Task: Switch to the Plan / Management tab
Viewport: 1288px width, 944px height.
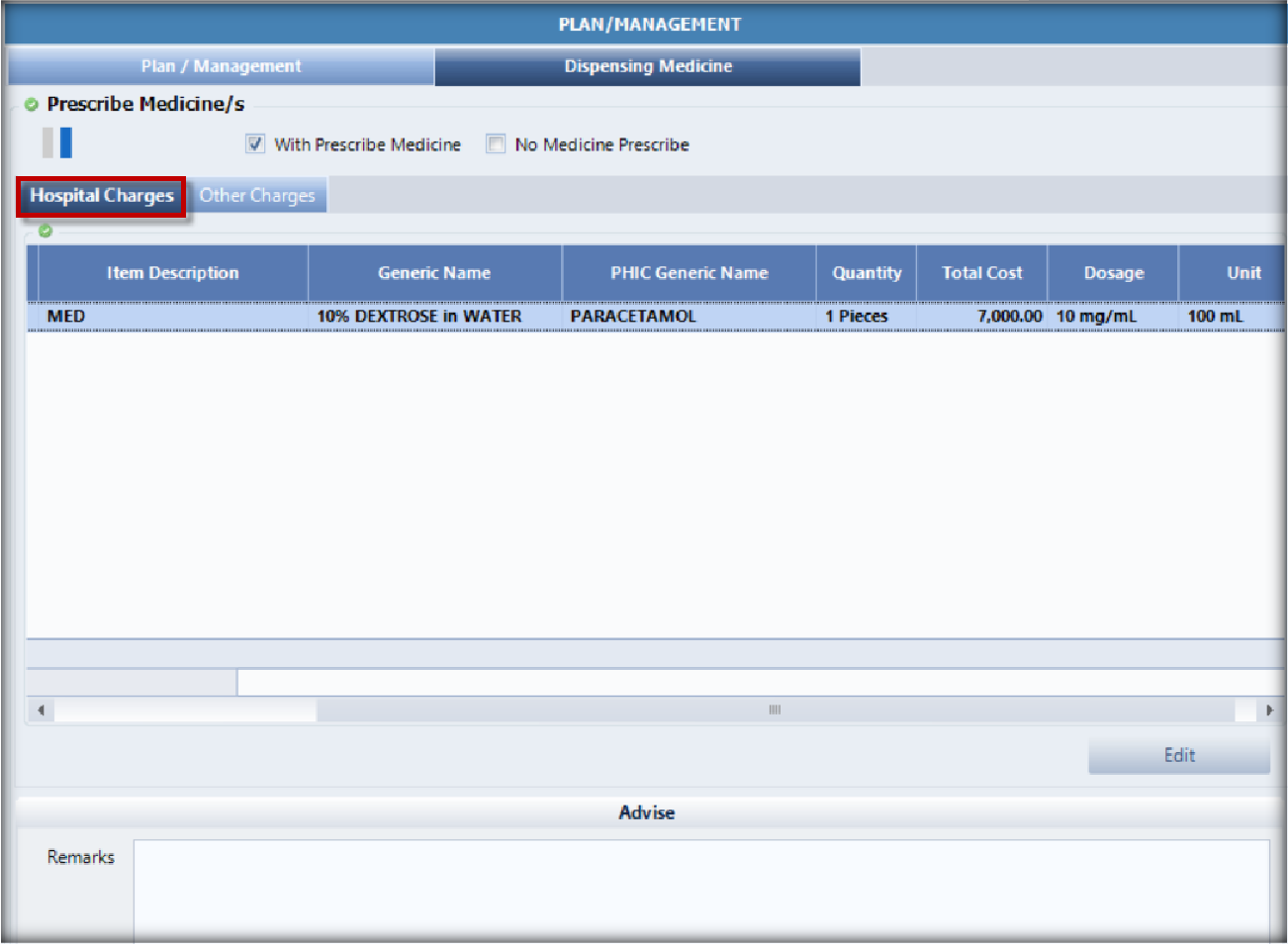Action: (x=221, y=66)
